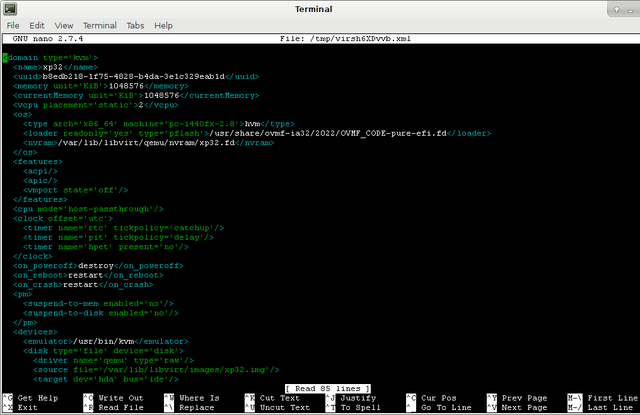Click the suspend-to-disk enabled='no' line
Screen dimensions: 640x415
pos(101,313)
